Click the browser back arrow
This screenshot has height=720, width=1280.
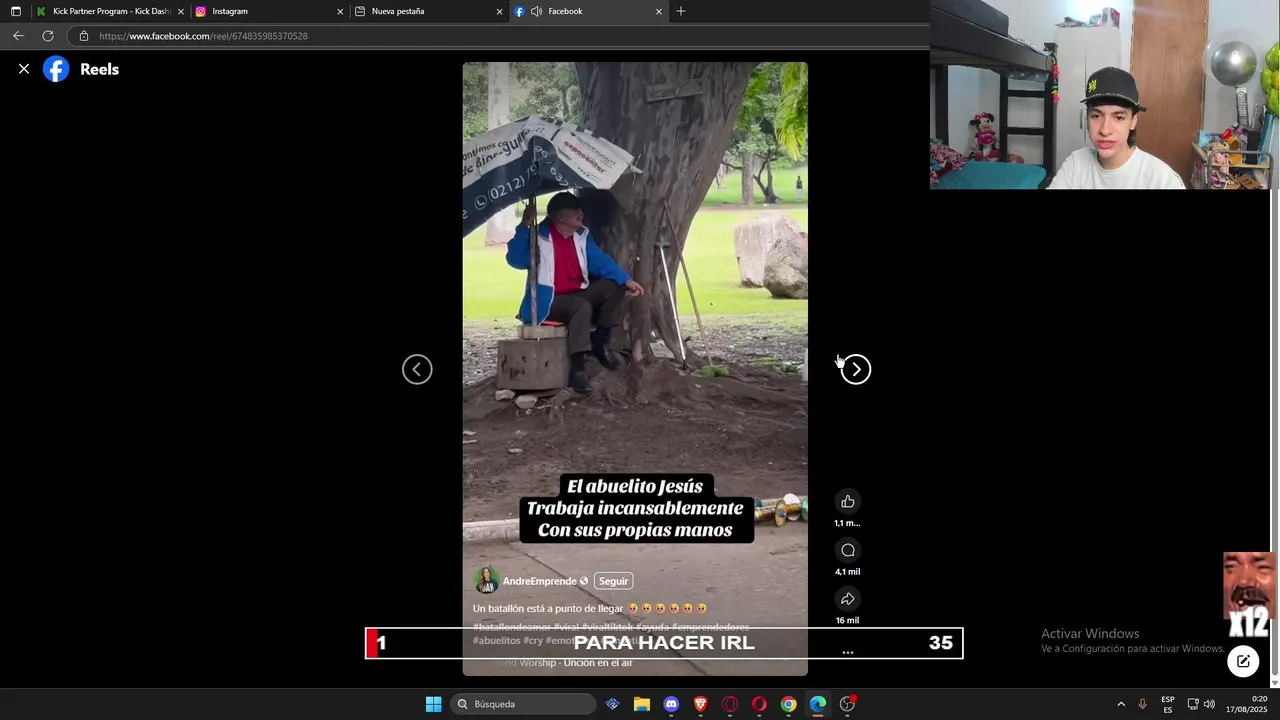click(18, 36)
